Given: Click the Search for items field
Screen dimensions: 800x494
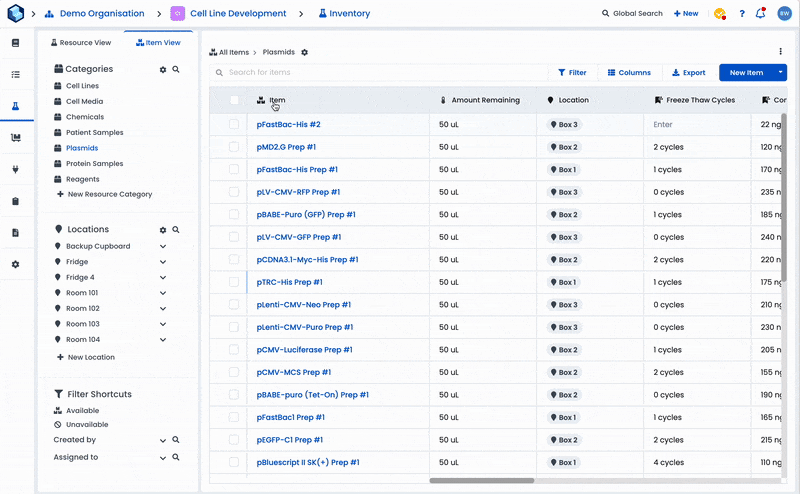Looking at the screenshot, I should [x=380, y=73].
